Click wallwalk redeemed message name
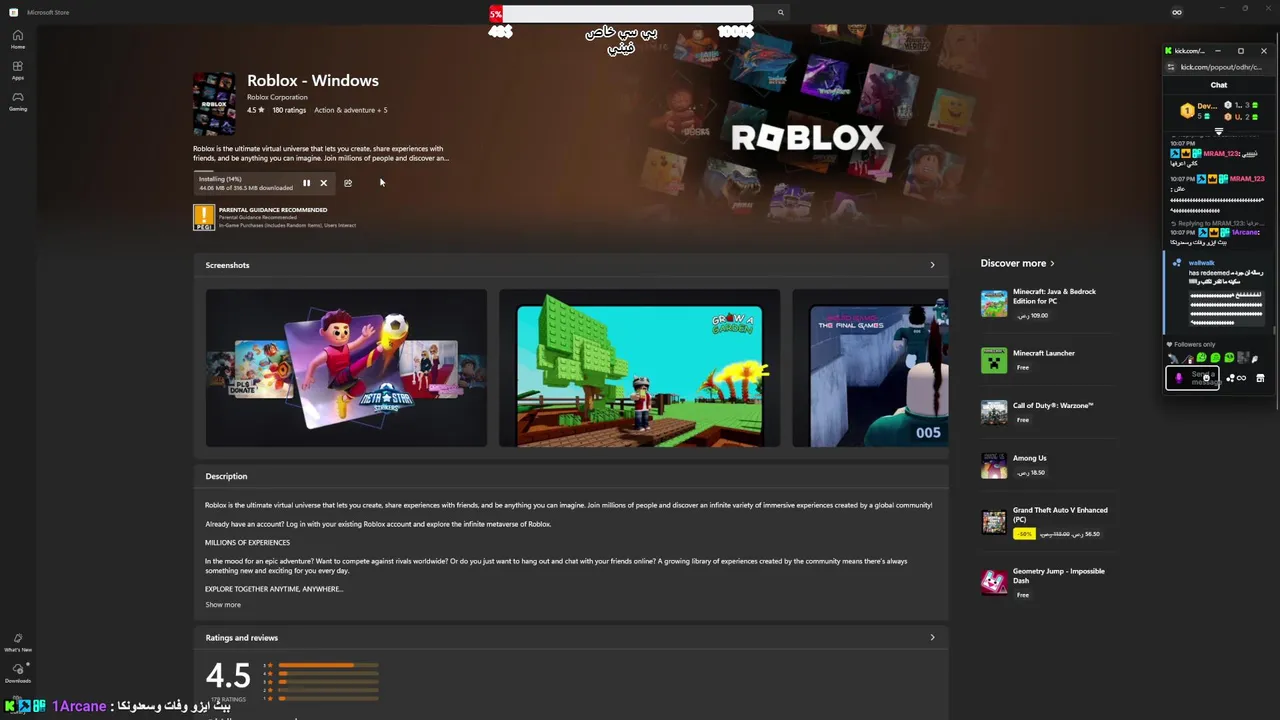1280x720 pixels. [x=1201, y=263]
